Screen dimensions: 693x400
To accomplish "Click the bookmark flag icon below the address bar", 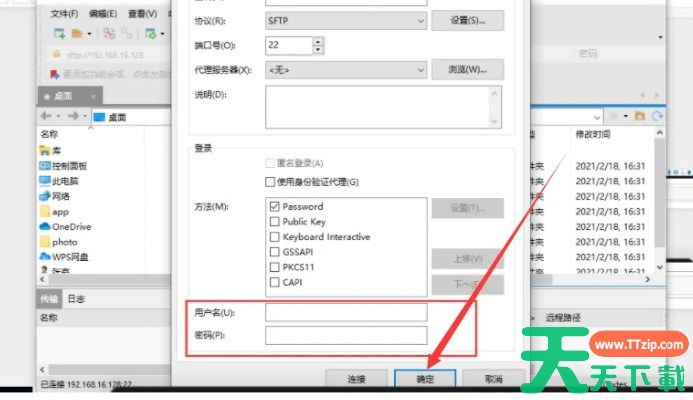I will (54, 74).
